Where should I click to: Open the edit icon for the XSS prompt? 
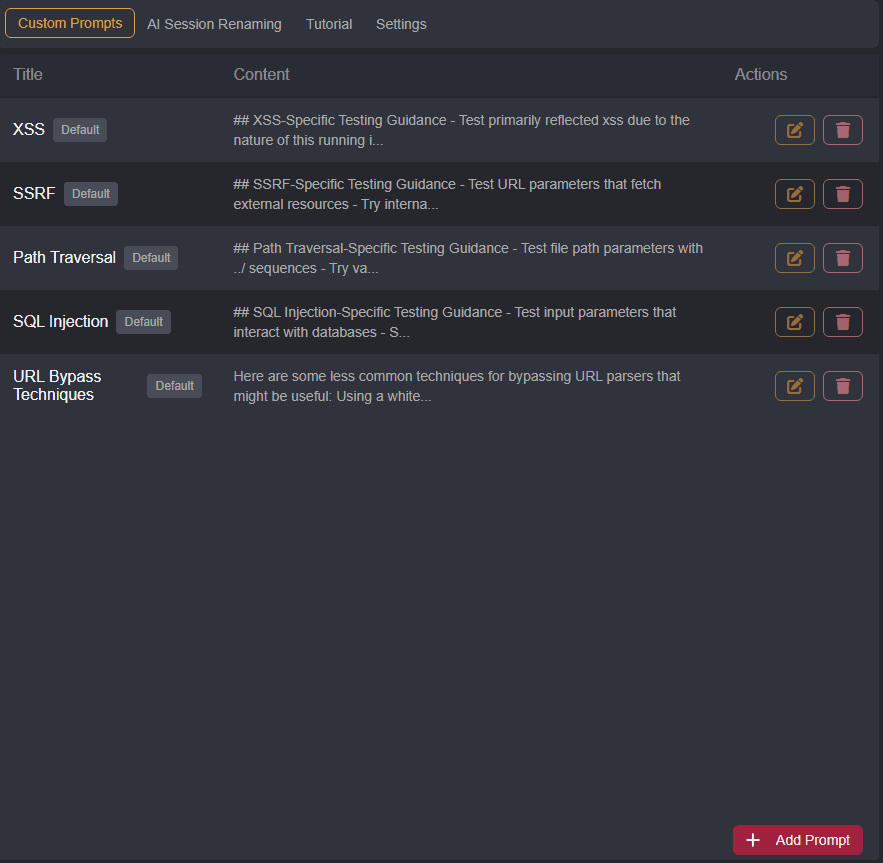coord(794,129)
